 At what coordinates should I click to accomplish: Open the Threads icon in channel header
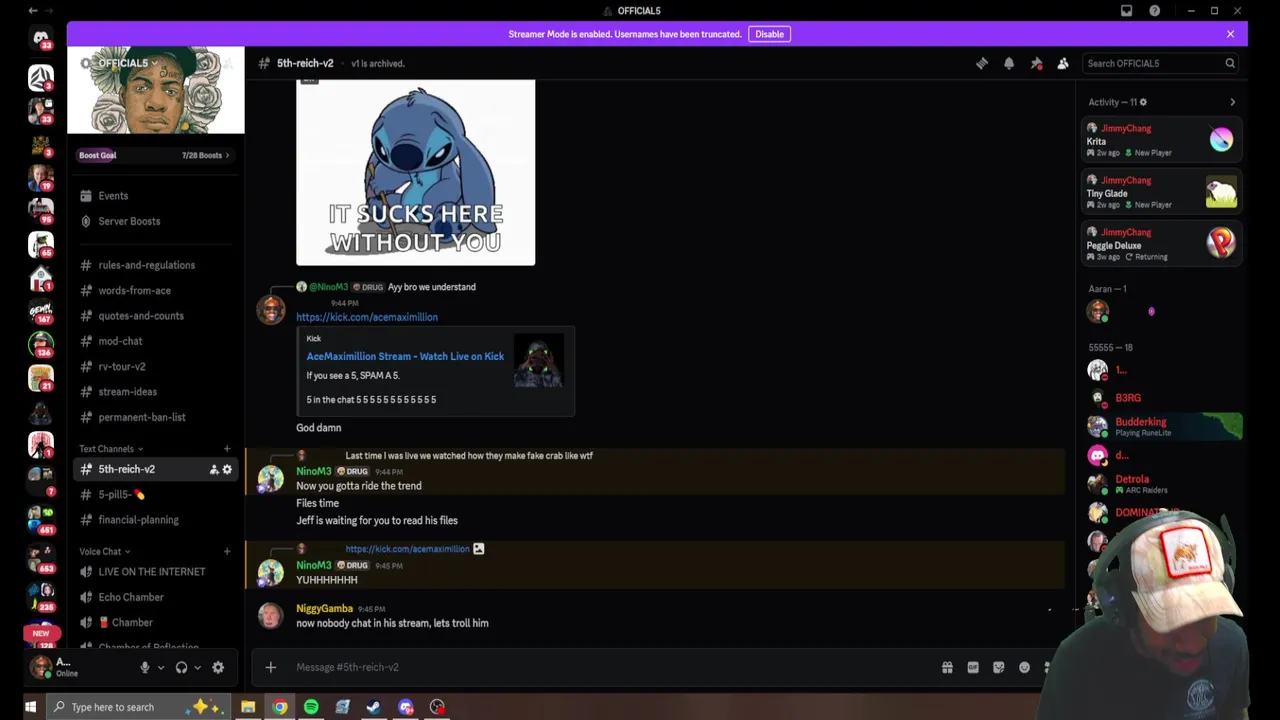[982, 63]
